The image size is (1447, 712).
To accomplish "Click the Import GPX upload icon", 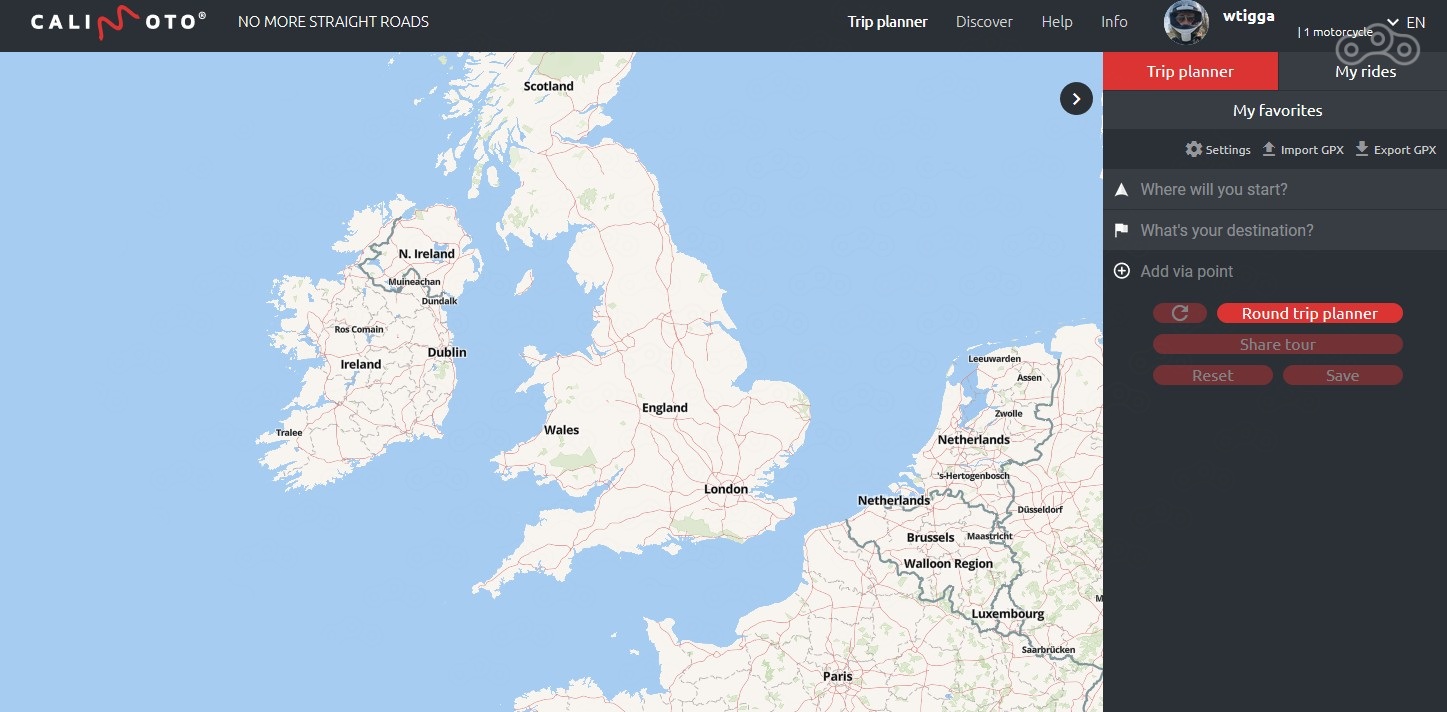I will pyautogui.click(x=1269, y=149).
